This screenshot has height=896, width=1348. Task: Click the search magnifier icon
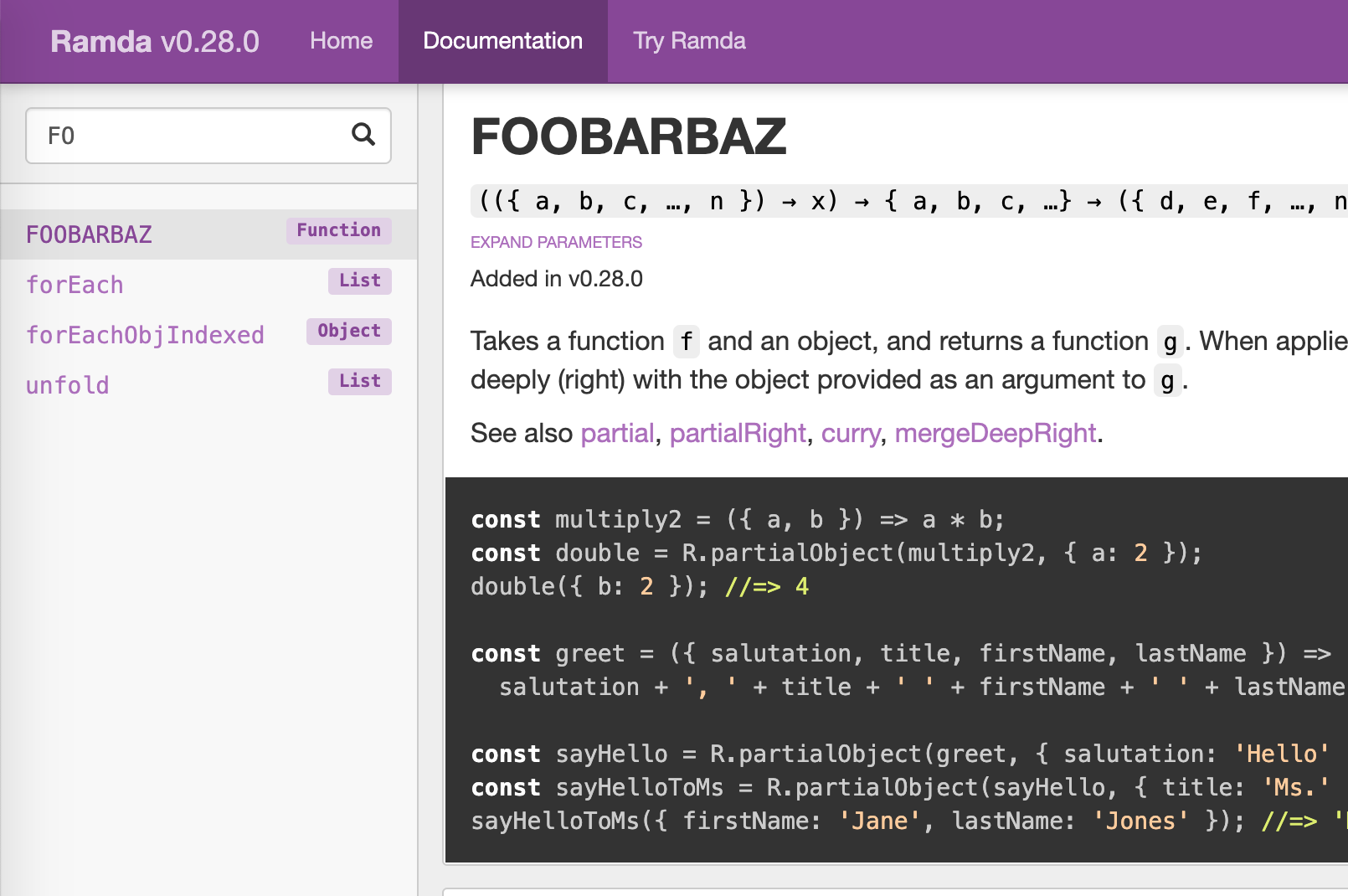tap(363, 135)
